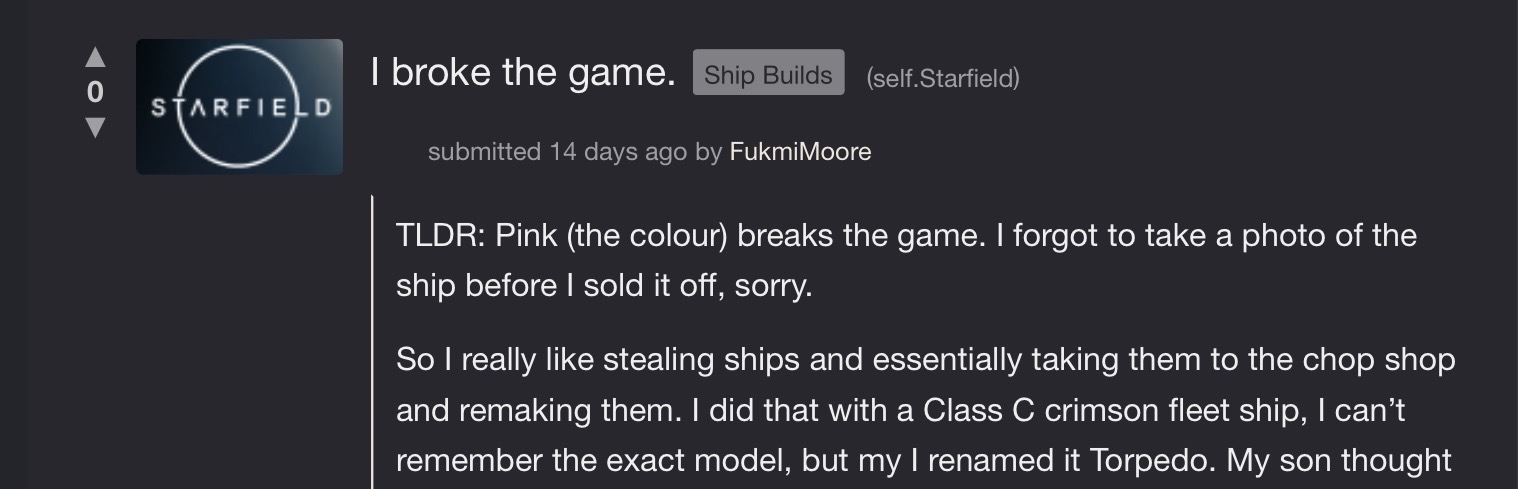Click the "14 days ago" timestamp
Image resolution: width=1518 pixels, height=489 pixels.
[x=618, y=152]
